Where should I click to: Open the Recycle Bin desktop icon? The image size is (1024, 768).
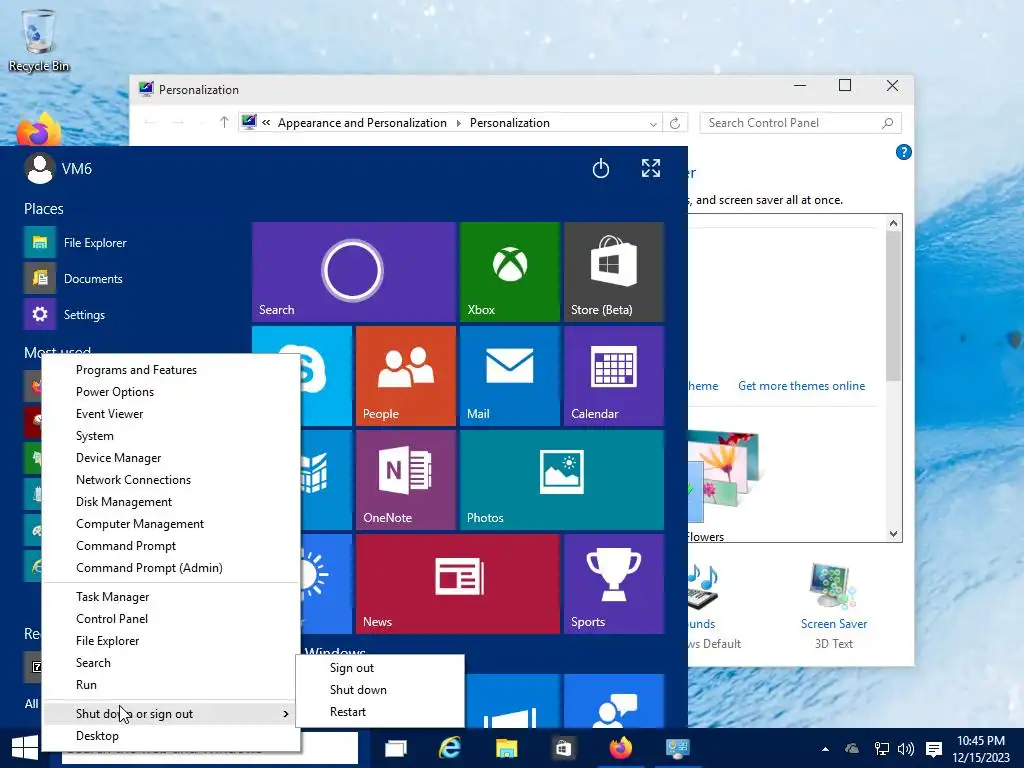click(39, 40)
